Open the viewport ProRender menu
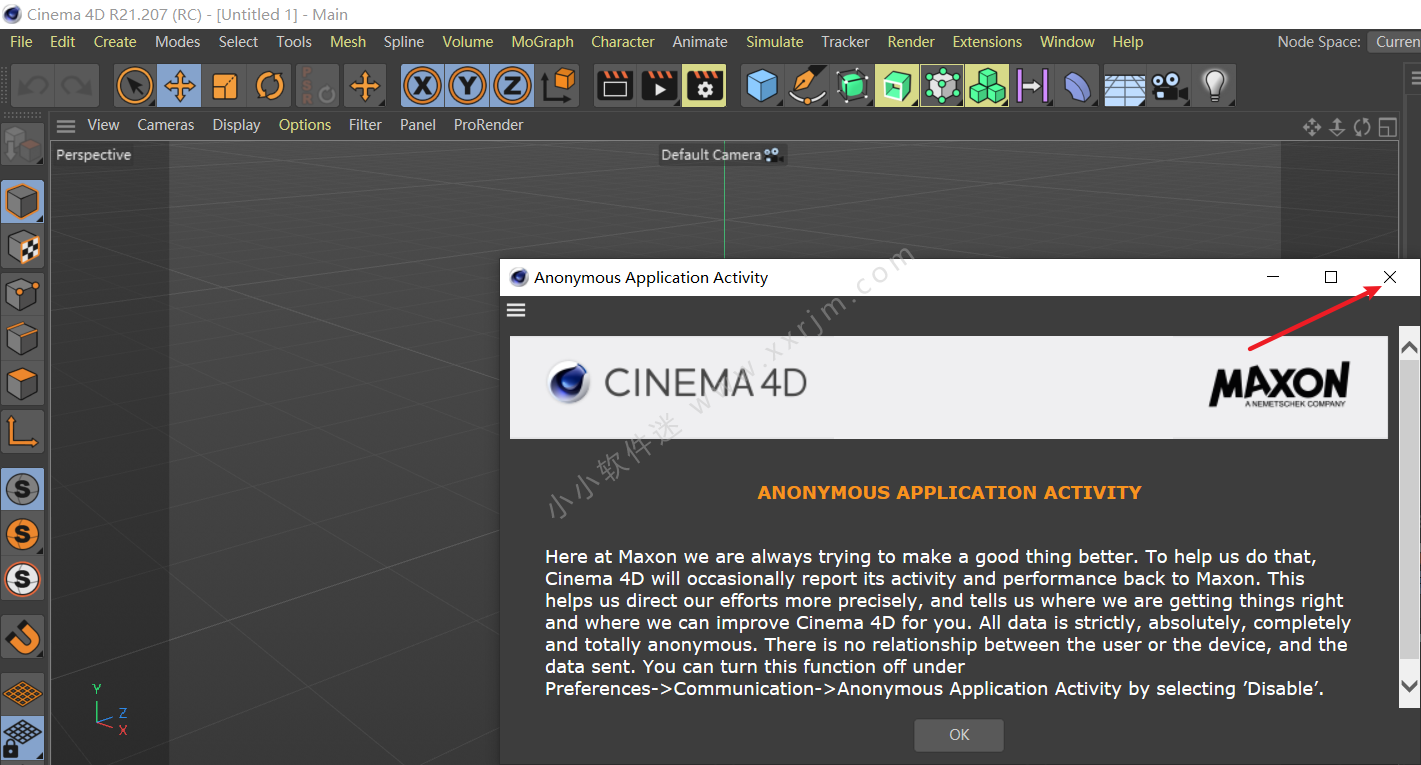This screenshot has height=765, width=1421. [488, 125]
